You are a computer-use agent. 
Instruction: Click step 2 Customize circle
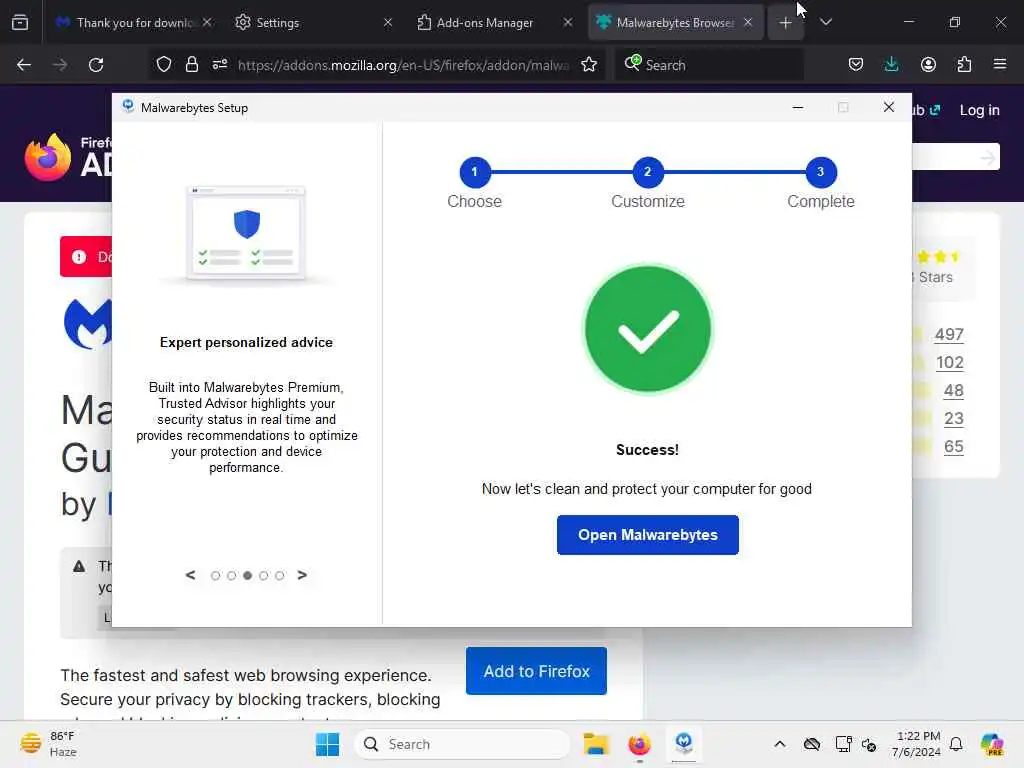coord(647,172)
